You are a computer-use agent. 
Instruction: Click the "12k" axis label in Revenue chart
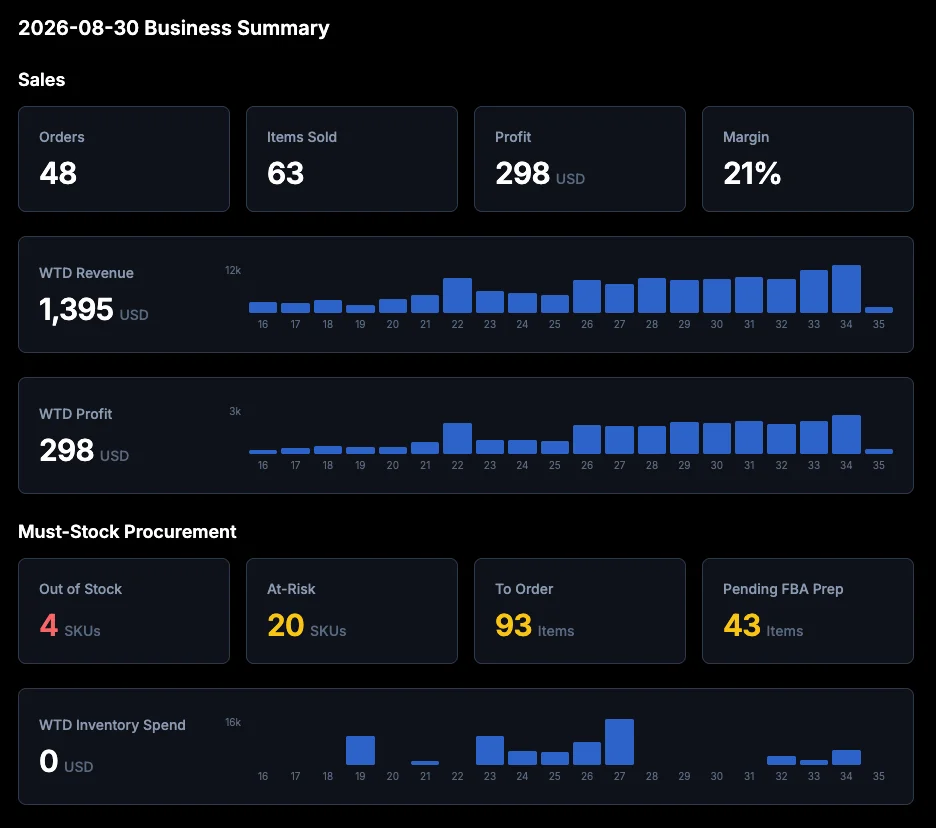233,270
